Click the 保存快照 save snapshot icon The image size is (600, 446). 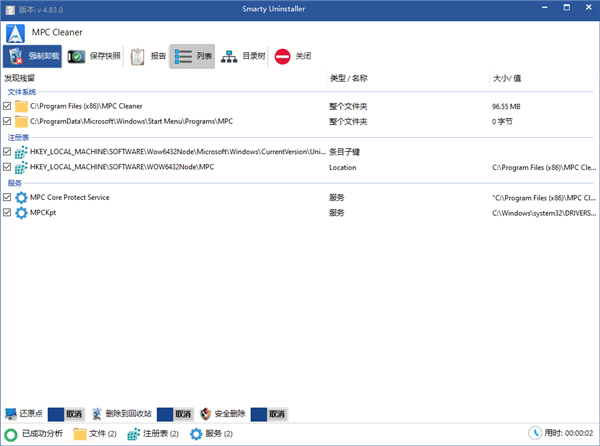point(77,57)
